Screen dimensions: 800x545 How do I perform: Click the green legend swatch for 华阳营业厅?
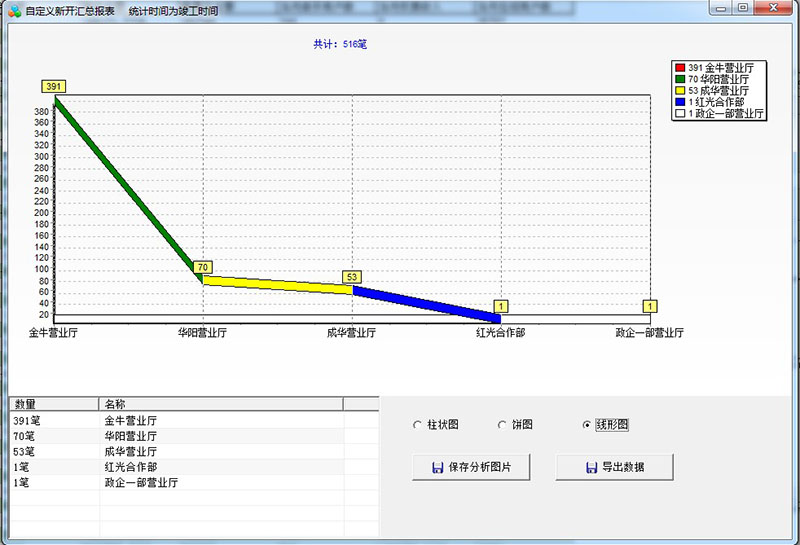(x=680, y=79)
